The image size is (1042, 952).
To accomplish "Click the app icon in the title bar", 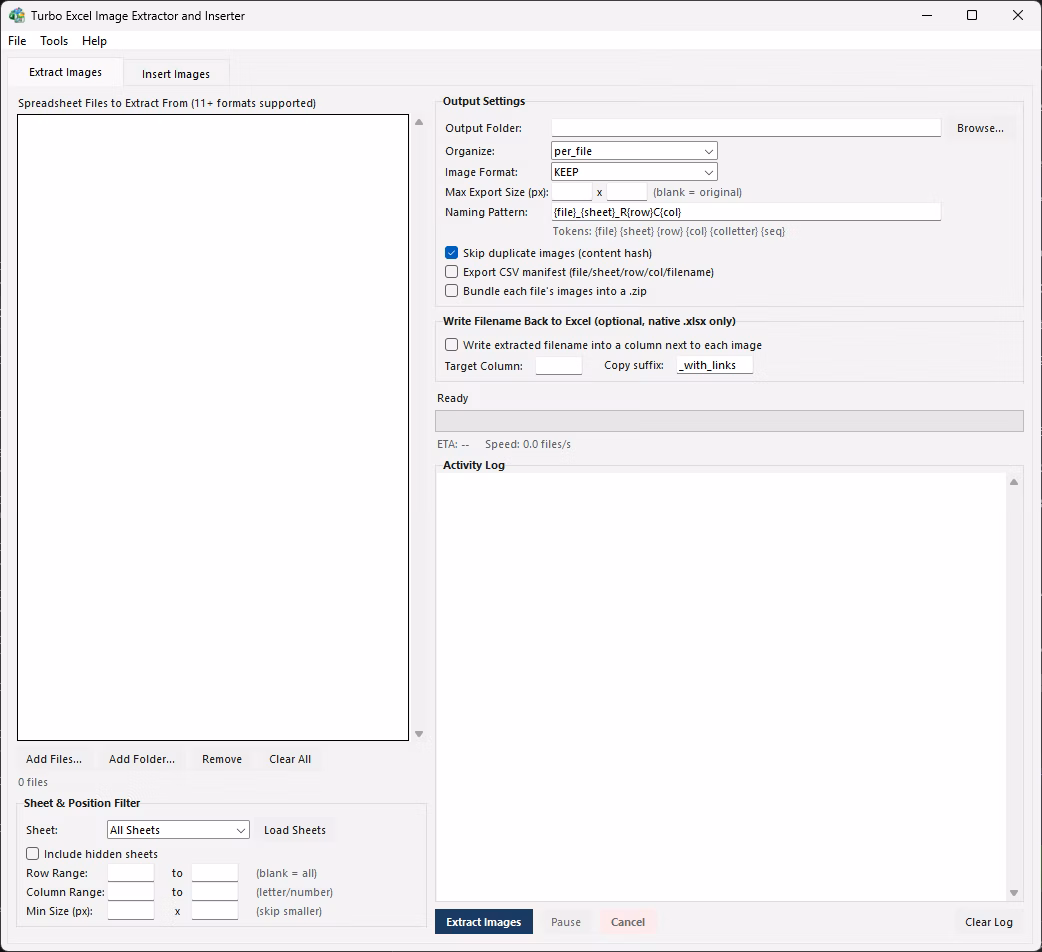I will tap(17, 15).
